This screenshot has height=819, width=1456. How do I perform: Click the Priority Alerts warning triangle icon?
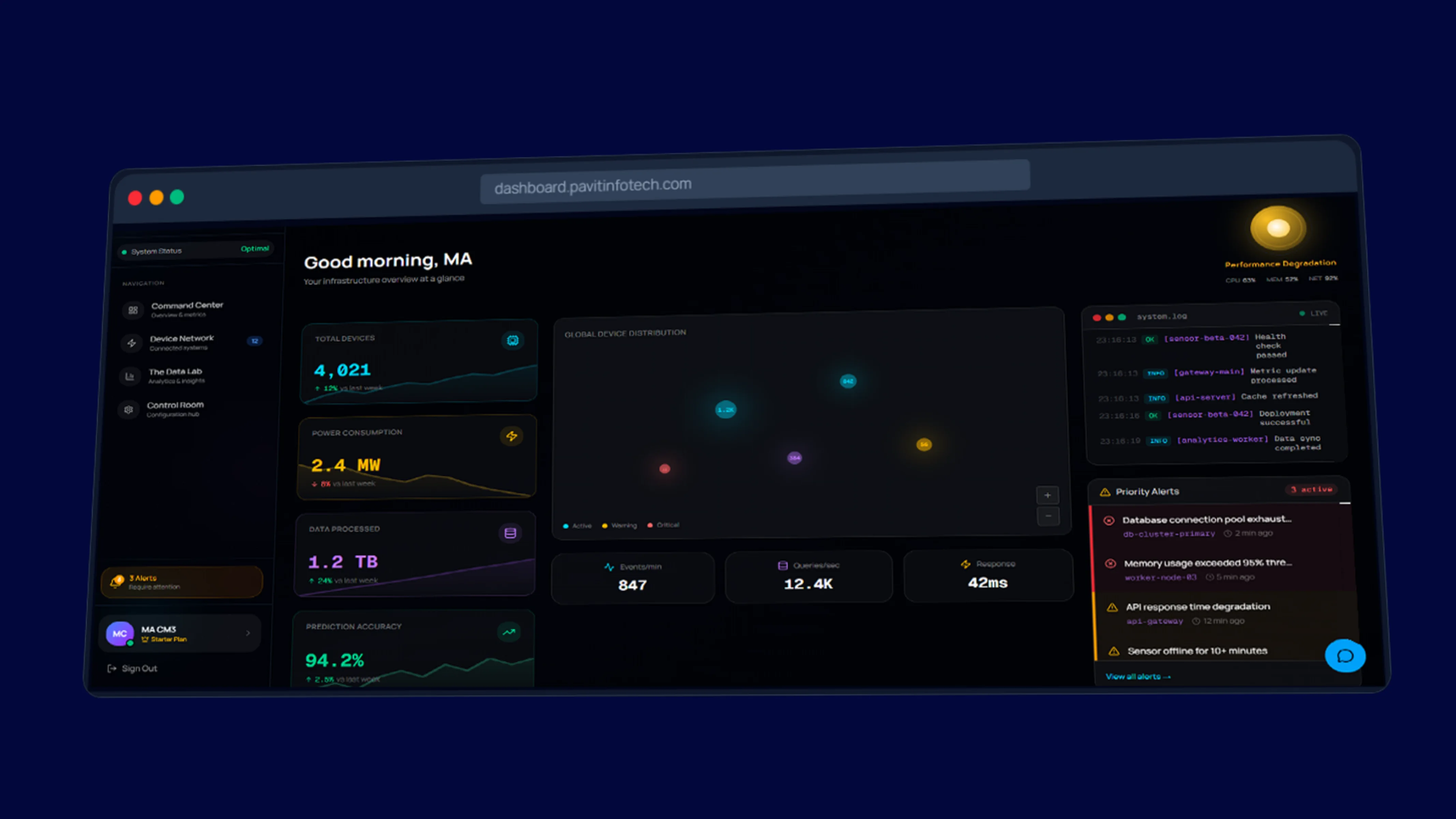1105,492
